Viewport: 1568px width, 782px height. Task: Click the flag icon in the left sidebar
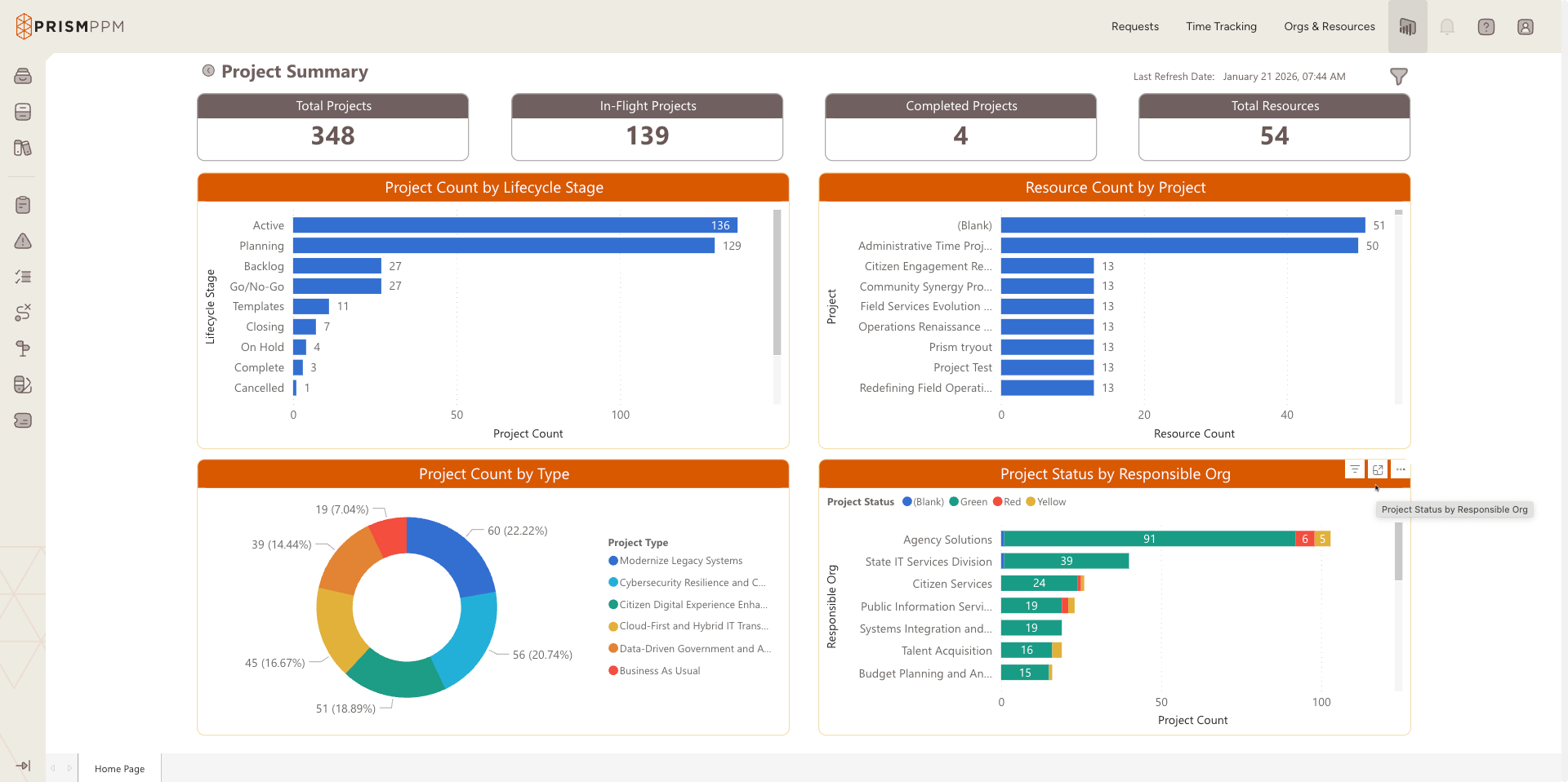(23, 349)
